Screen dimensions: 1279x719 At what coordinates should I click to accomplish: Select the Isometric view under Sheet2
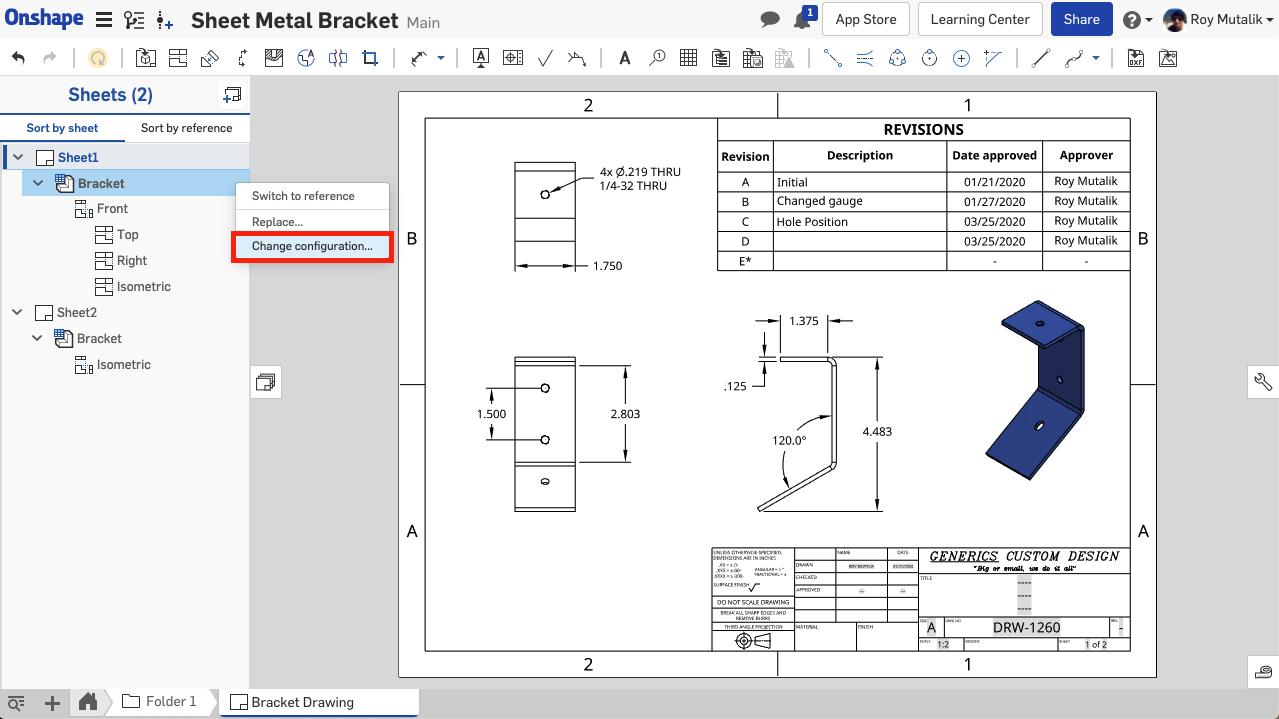pos(123,365)
